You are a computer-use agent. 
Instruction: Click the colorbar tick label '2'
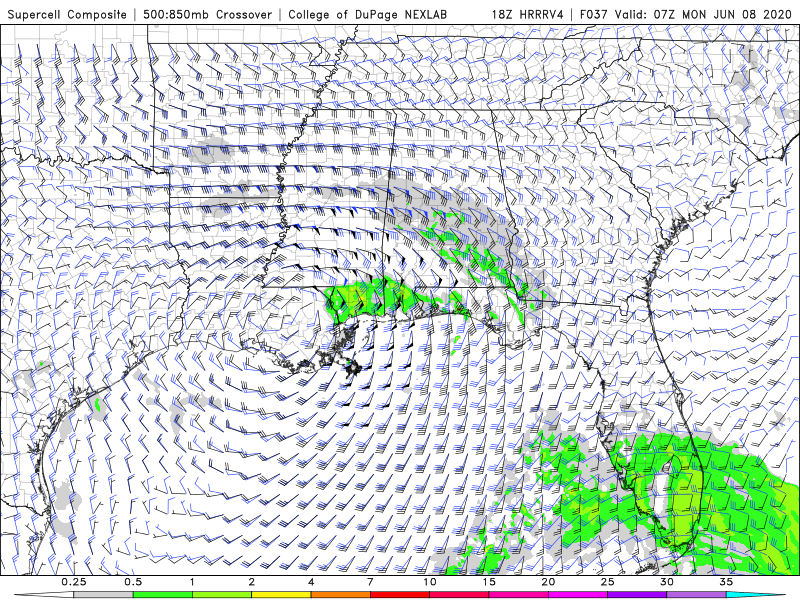coord(252,582)
